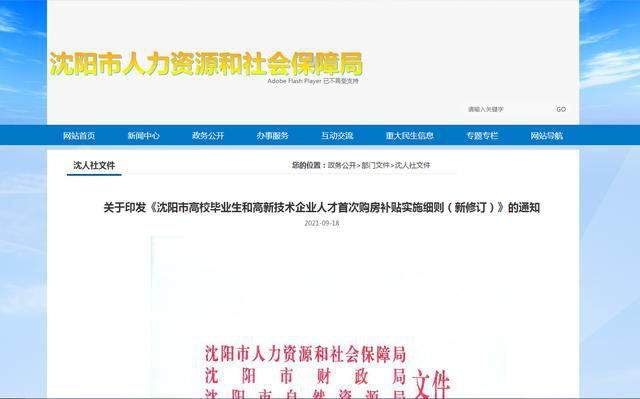Screen dimensions: 640x399
Task: Follow the 沈人社文件 breadcrumb link
Action: tap(413, 165)
